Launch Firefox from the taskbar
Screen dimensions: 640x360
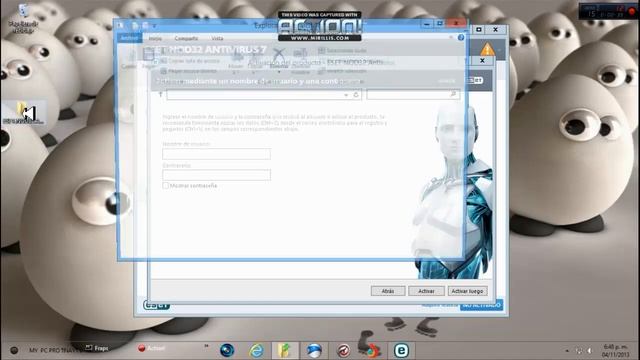pyautogui.click(x=371, y=351)
